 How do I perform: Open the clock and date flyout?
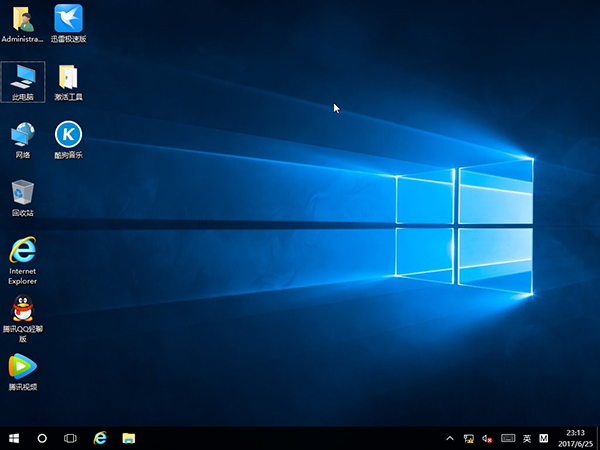576,438
